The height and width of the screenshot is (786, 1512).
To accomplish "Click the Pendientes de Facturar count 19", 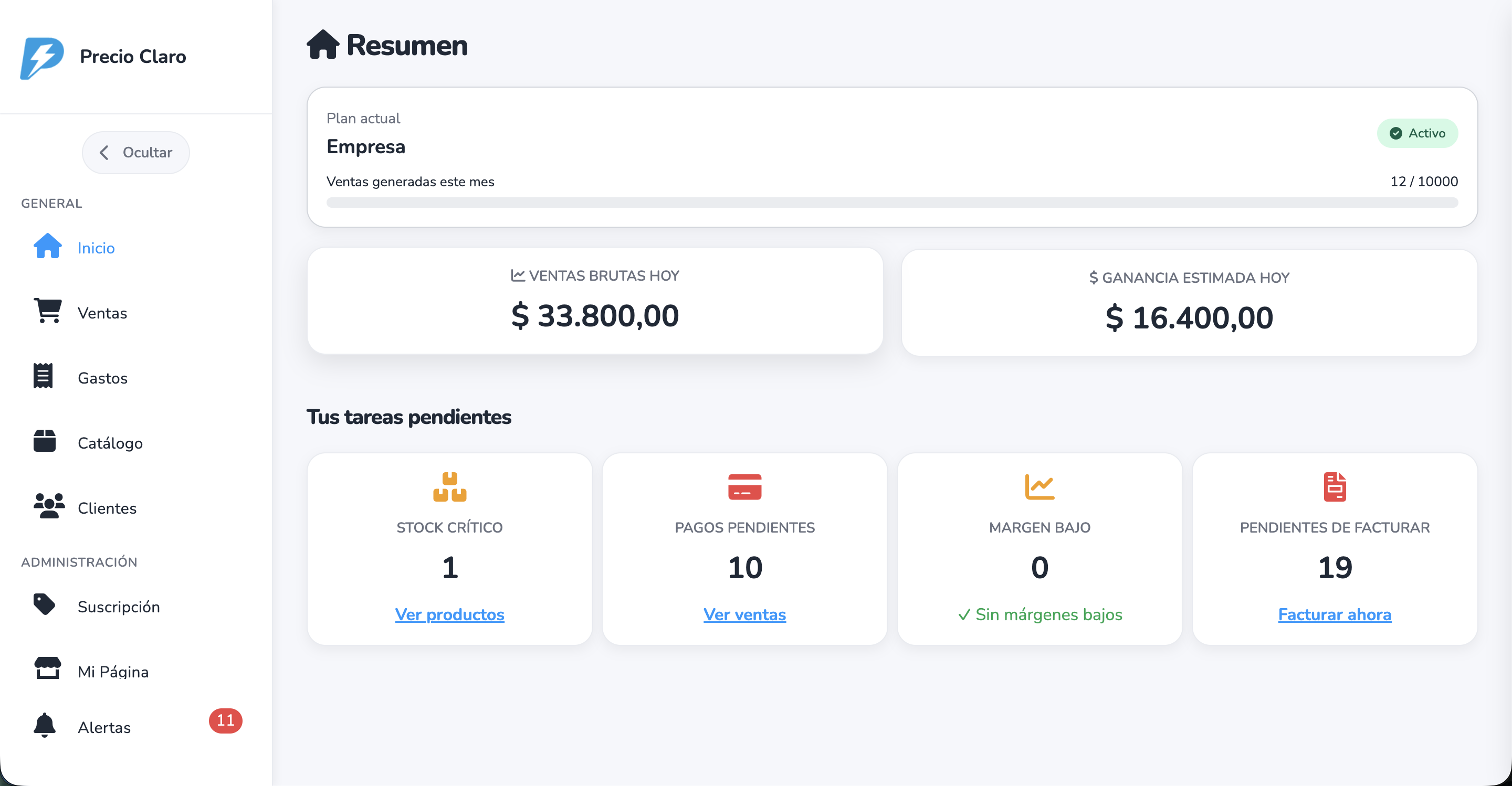I will (1335, 567).
